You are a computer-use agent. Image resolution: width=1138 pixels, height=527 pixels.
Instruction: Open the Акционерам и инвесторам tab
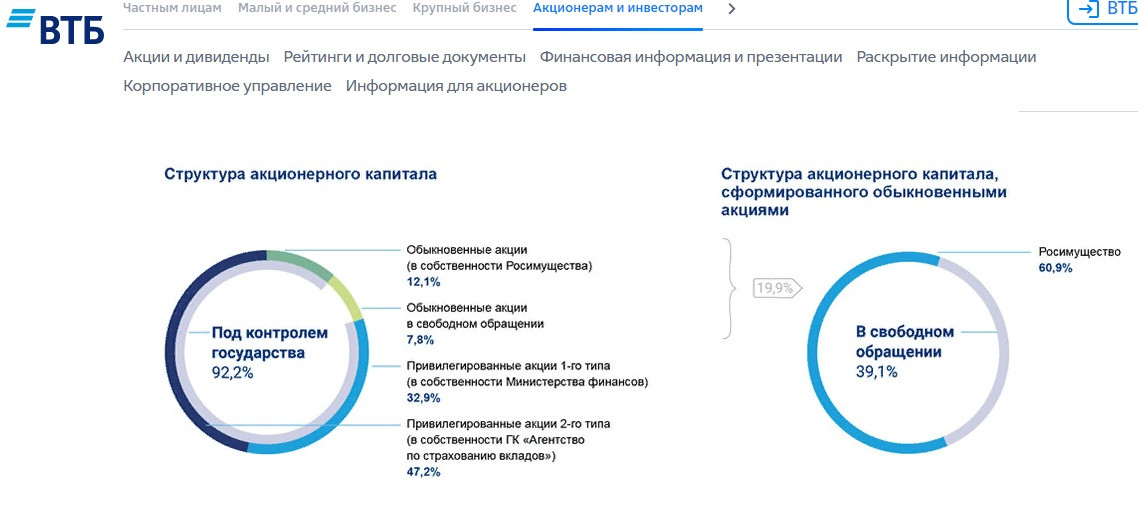618,8
